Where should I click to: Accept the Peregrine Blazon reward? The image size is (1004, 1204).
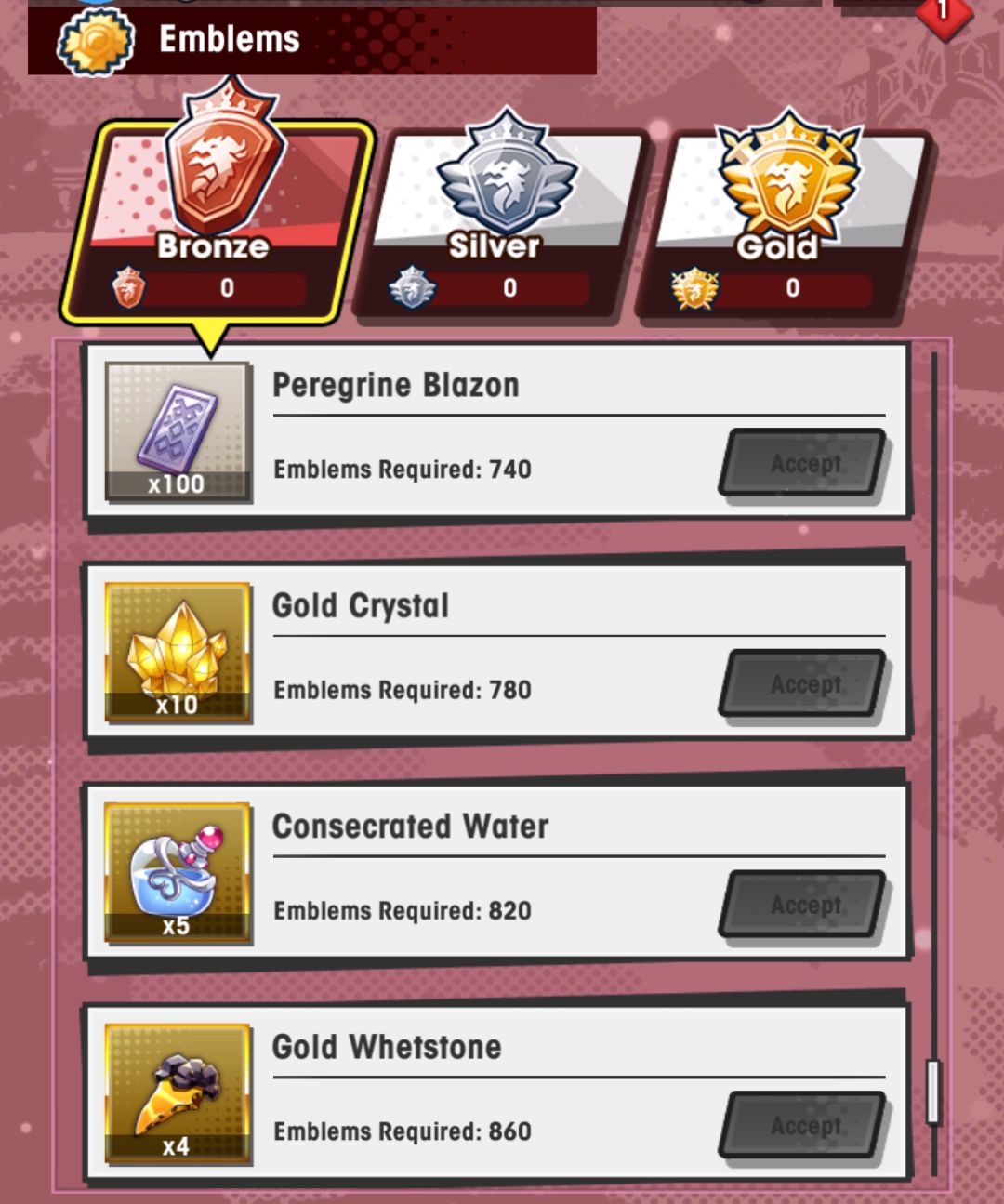click(x=804, y=463)
